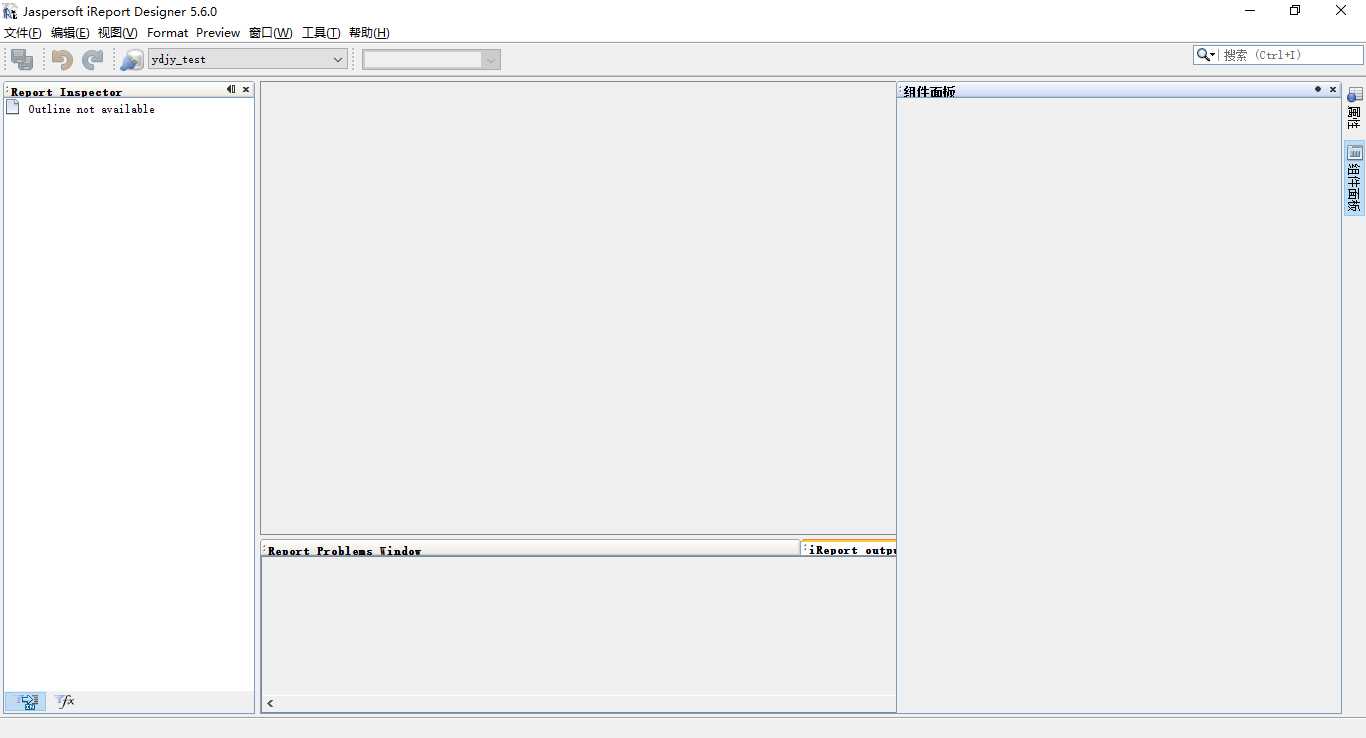
Task: Open the report datasources icon next to ydjy_test
Action: (x=131, y=60)
